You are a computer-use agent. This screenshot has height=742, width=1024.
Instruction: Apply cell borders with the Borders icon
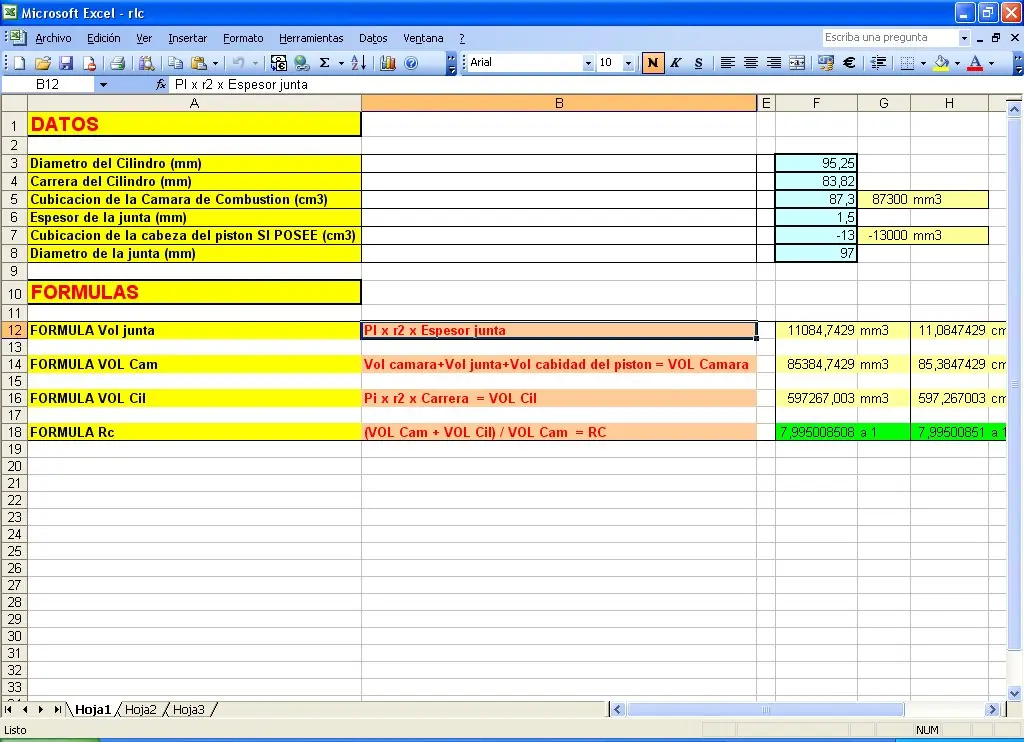tap(907, 63)
